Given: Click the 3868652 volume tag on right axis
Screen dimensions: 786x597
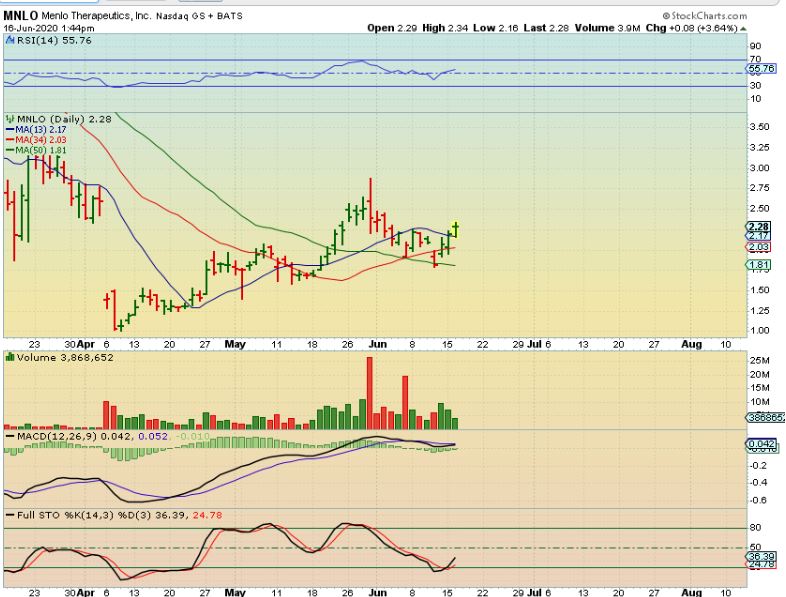Looking at the screenshot, I should coord(765,417).
